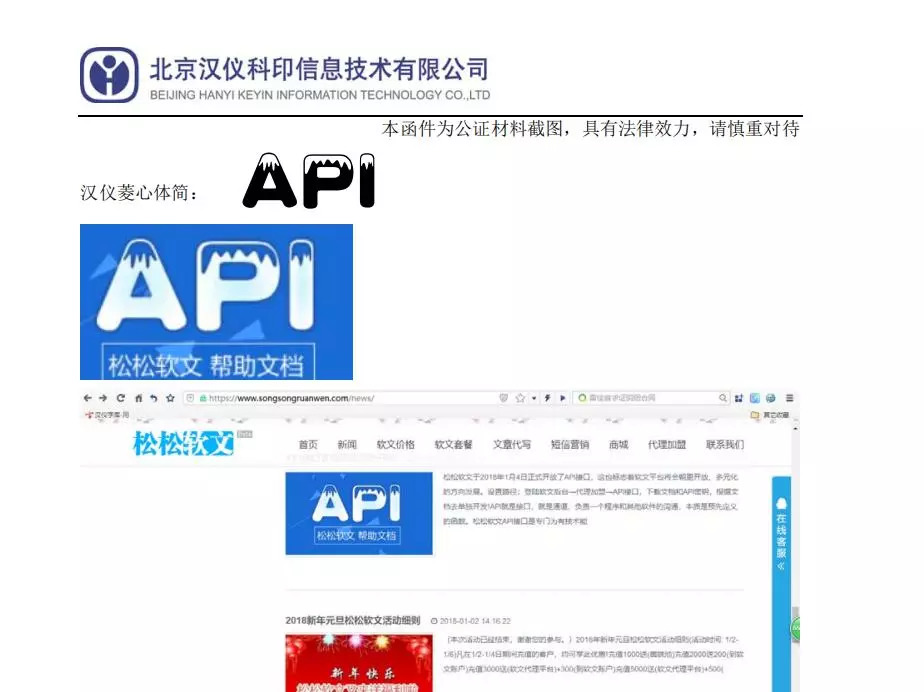The width and height of the screenshot is (924, 692).
Task: Go to browser home page icon
Action: (x=138, y=398)
